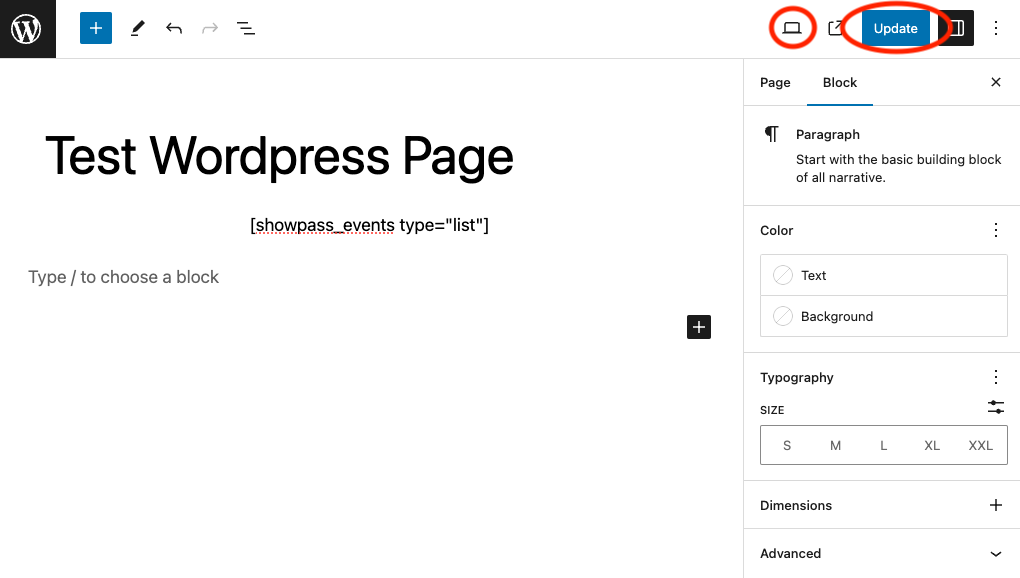View page in new tab icon

[x=835, y=28]
